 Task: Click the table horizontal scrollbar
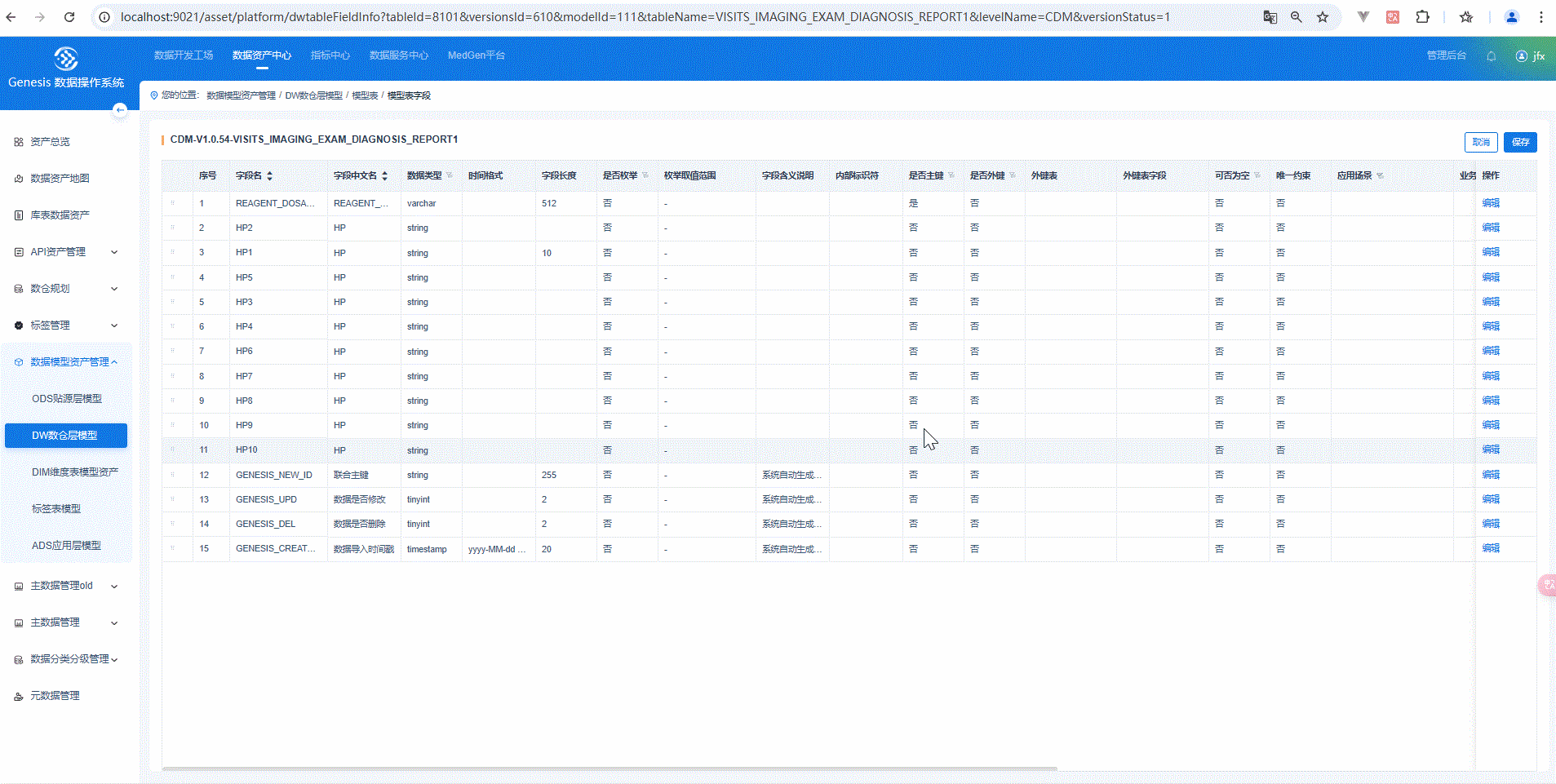[610, 768]
